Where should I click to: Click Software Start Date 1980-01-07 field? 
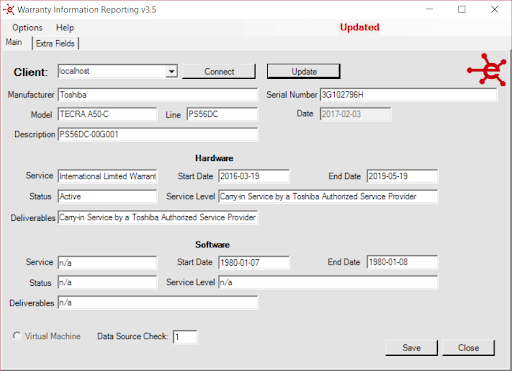[x=254, y=263]
